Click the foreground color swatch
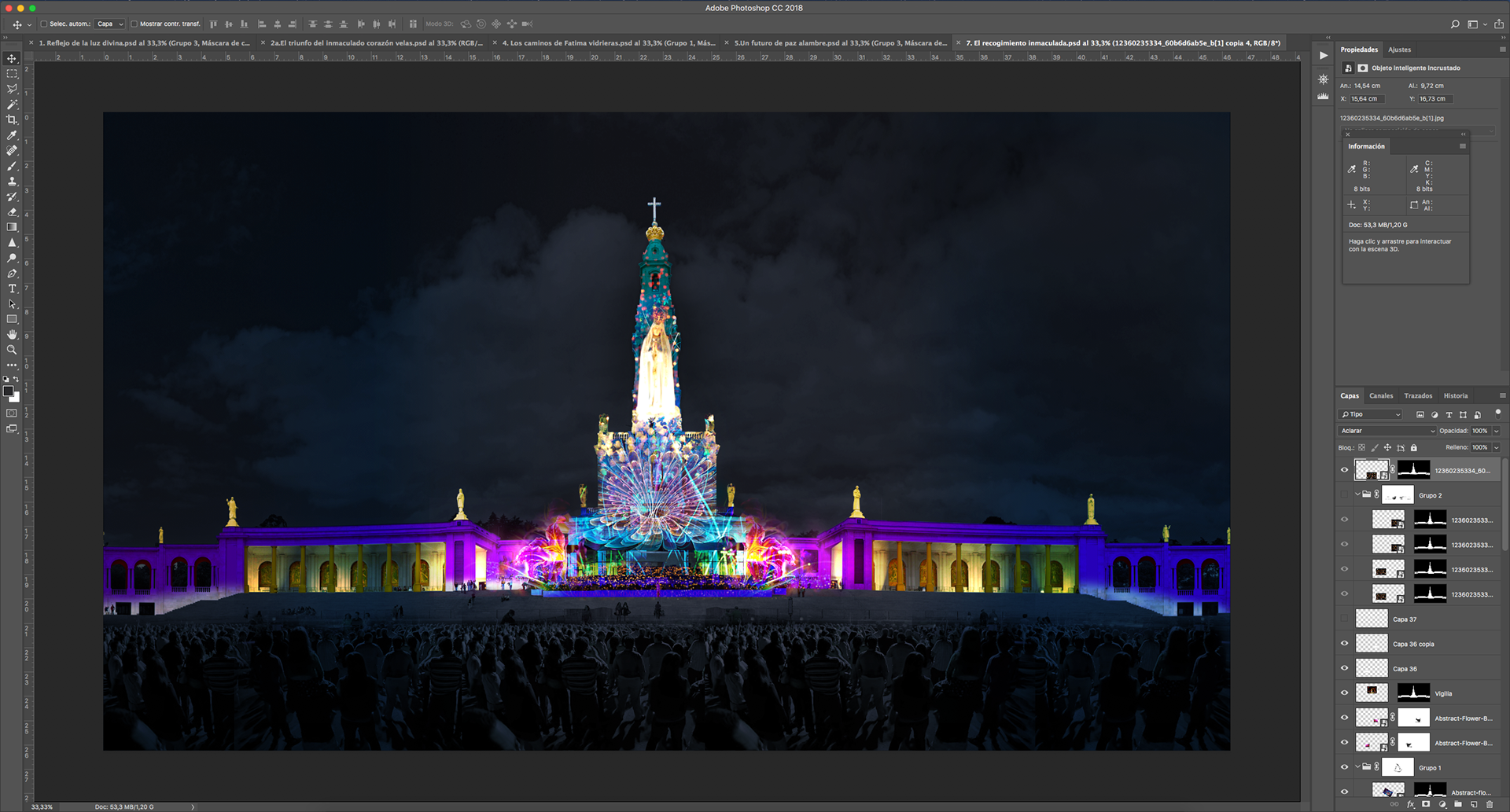1510x812 pixels. (x=8, y=391)
